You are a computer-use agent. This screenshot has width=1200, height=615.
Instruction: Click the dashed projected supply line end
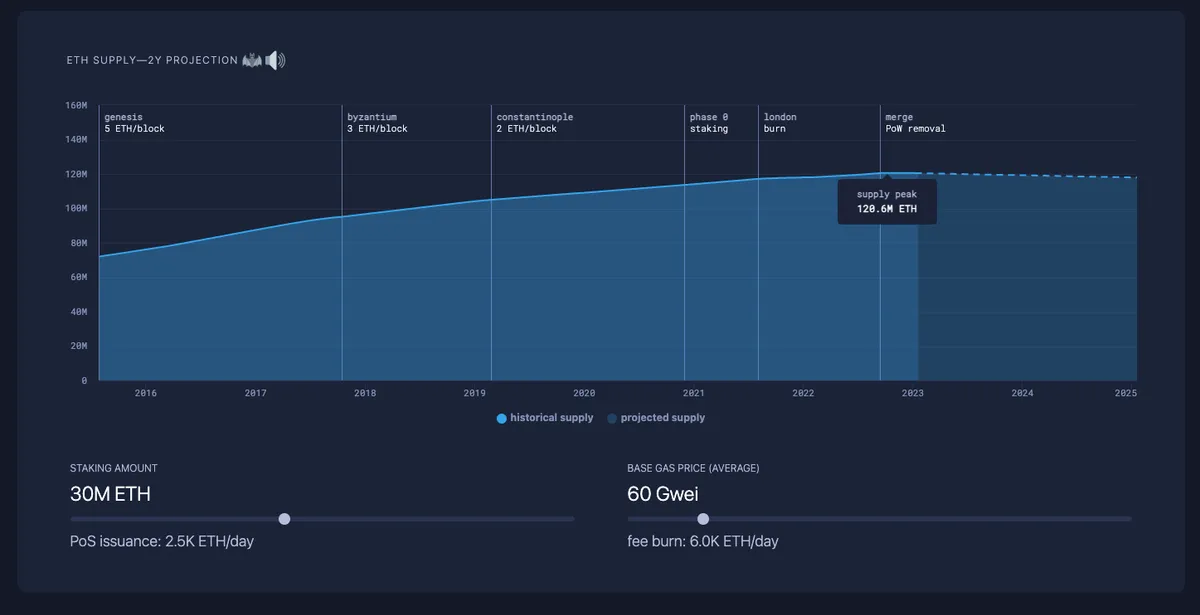pos(1133,178)
